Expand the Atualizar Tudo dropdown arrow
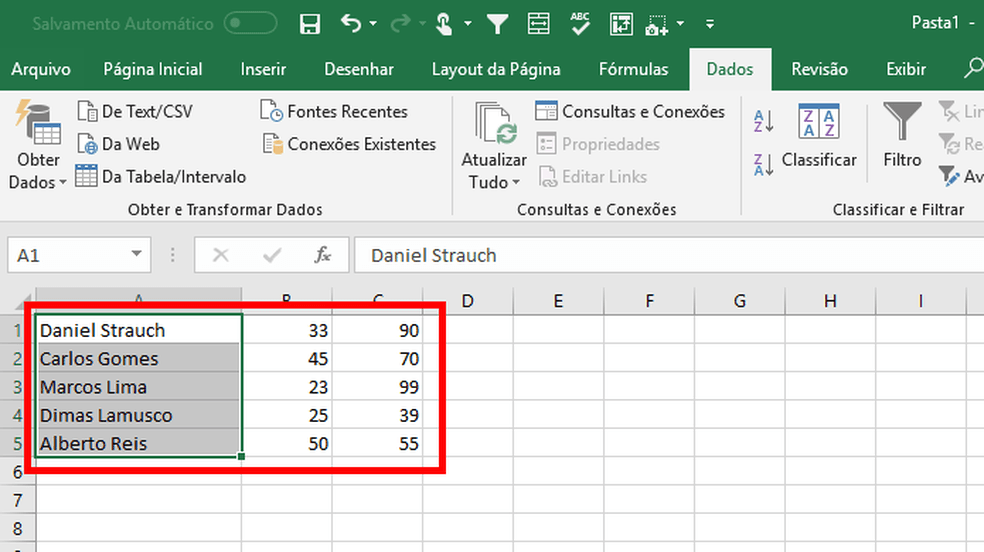The height and width of the screenshot is (552, 984). pos(495,182)
